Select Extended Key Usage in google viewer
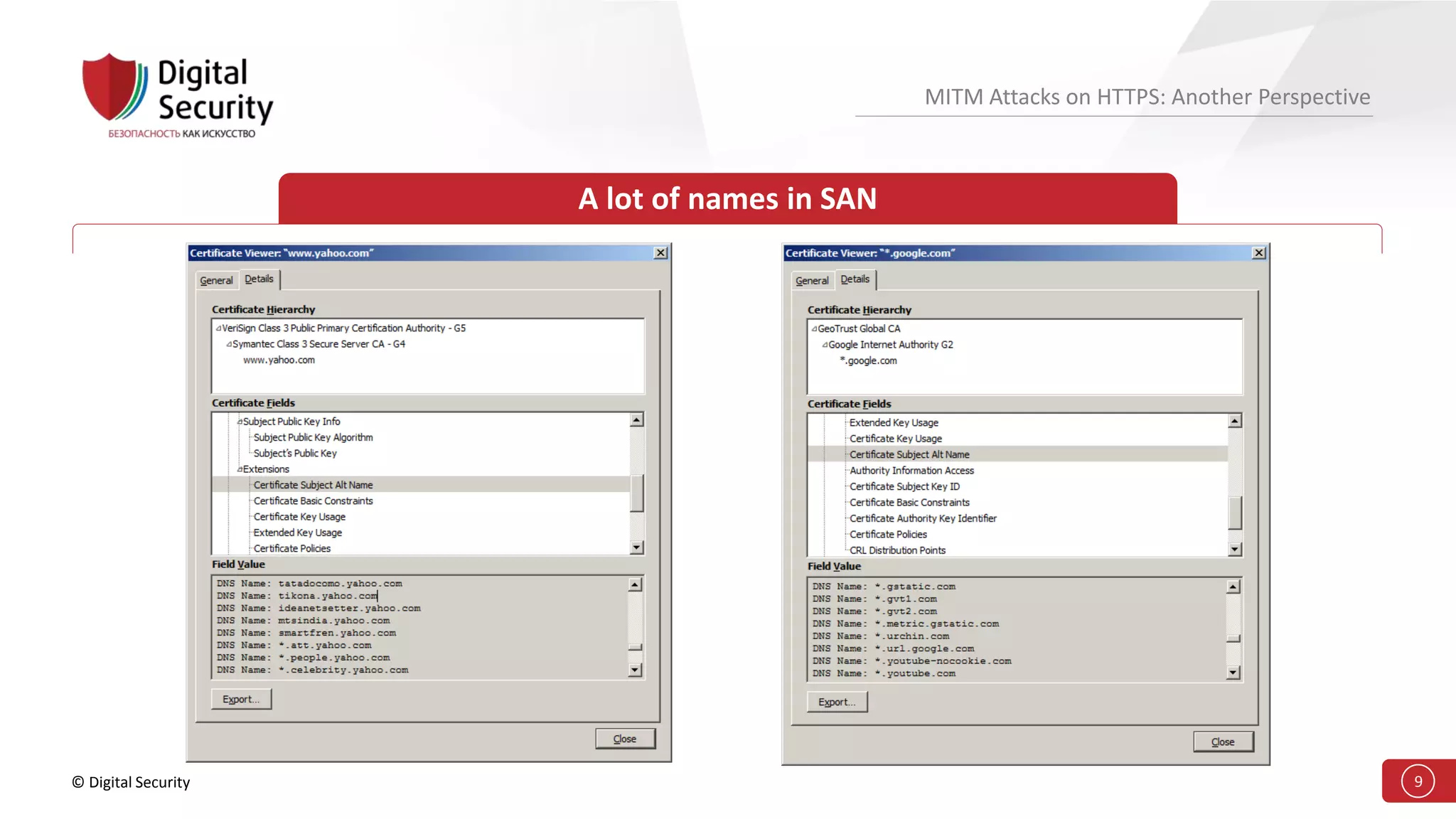The width and height of the screenshot is (1456, 819). (894, 422)
